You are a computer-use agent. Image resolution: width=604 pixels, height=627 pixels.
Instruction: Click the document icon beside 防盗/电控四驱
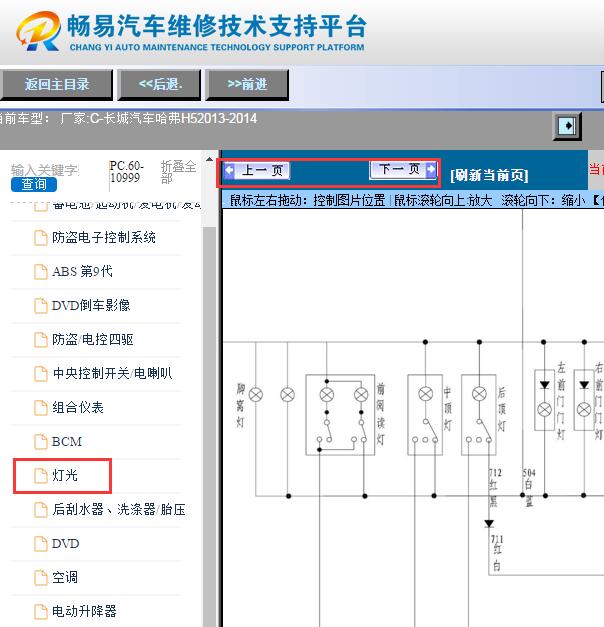tap(40, 339)
